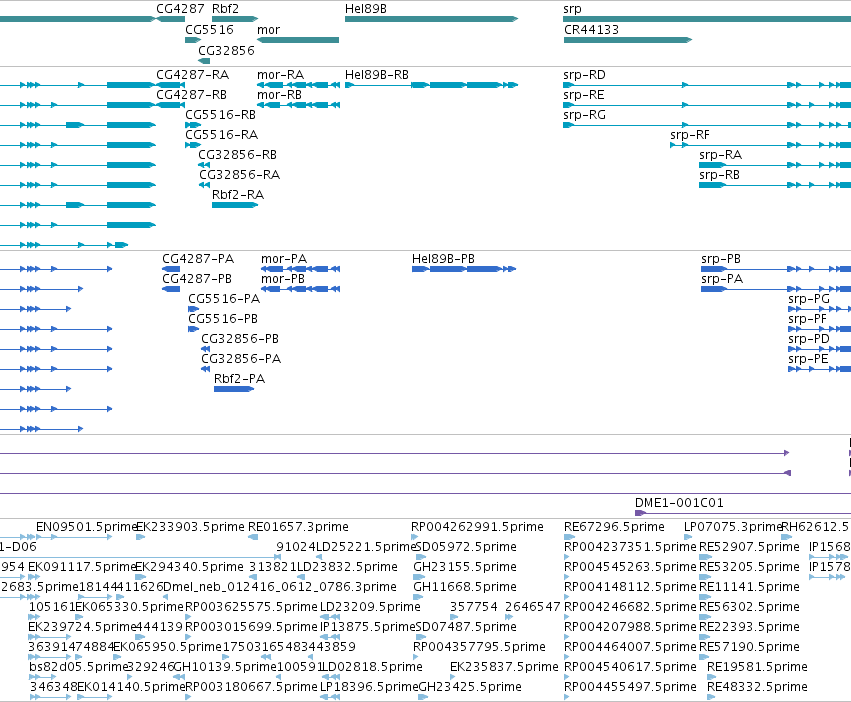Open transcript CG32856-RA
The width and height of the screenshot is (851, 702).
pyautogui.click(x=204, y=185)
